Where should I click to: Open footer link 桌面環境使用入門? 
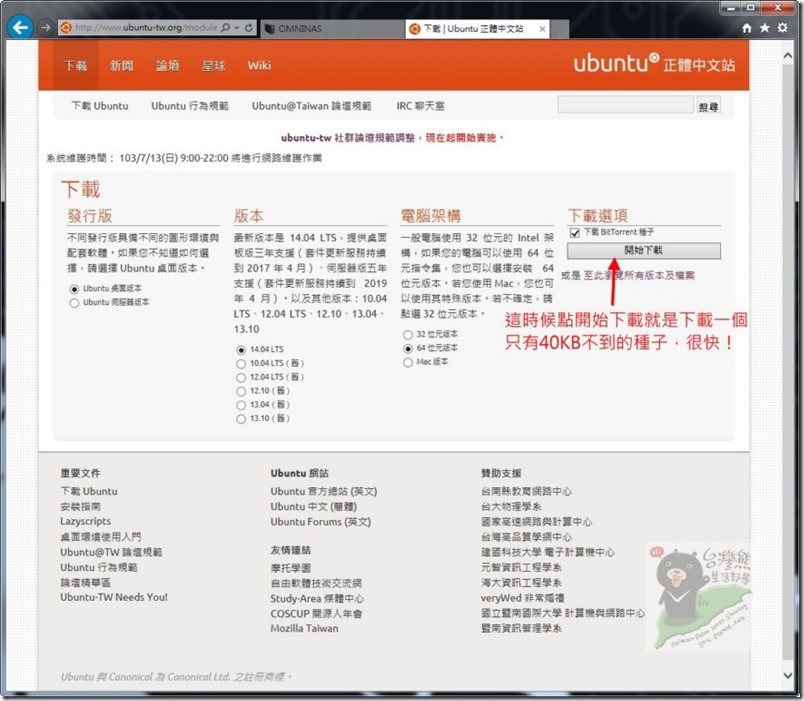click(100, 536)
